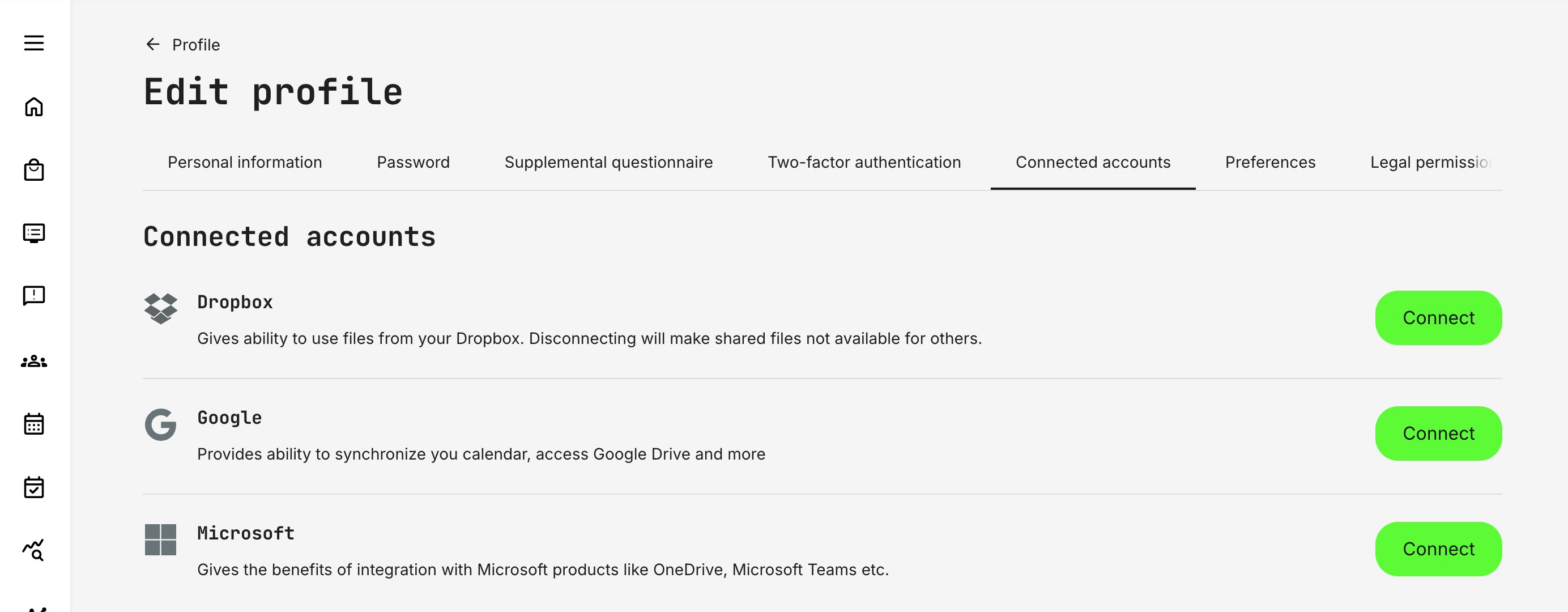
Task: Click the Dropbox logo icon
Action: 161,309
